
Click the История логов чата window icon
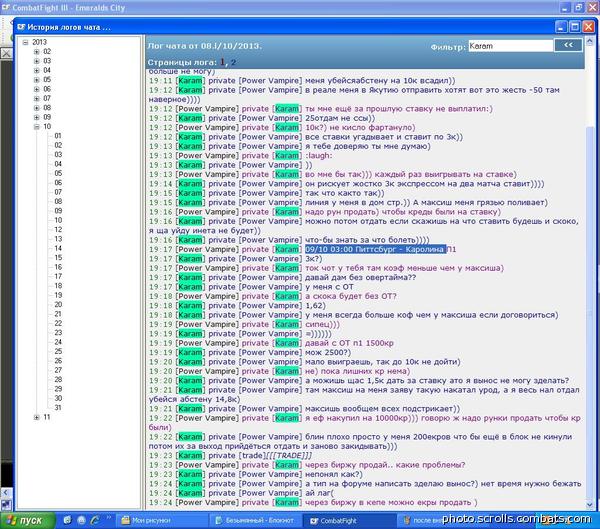point(21,27)
